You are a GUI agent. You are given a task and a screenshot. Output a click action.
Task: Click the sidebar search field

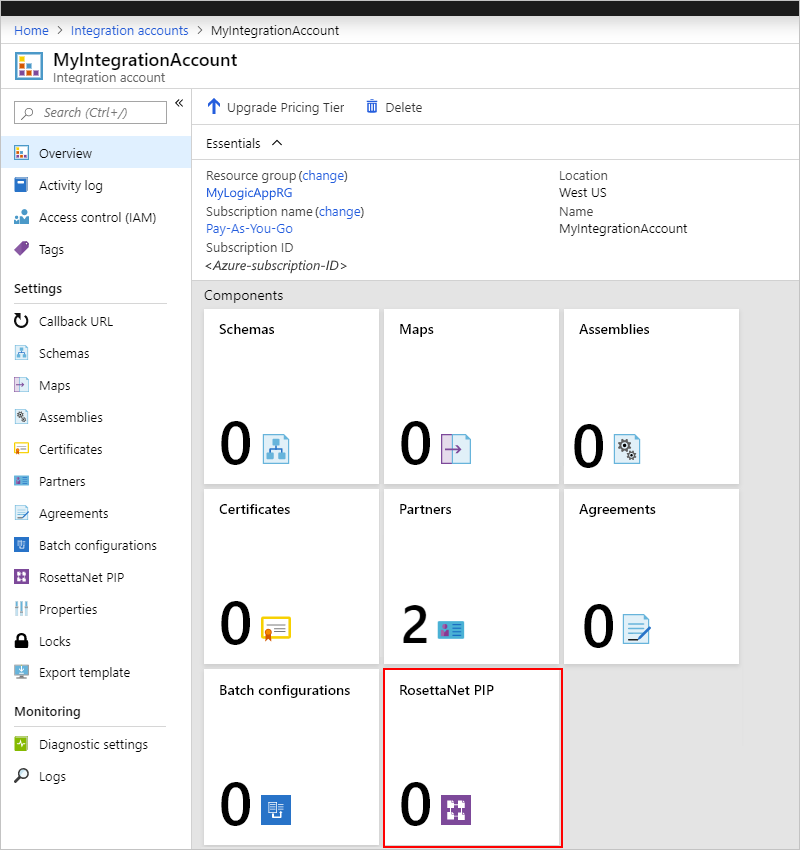pos(91,112)
